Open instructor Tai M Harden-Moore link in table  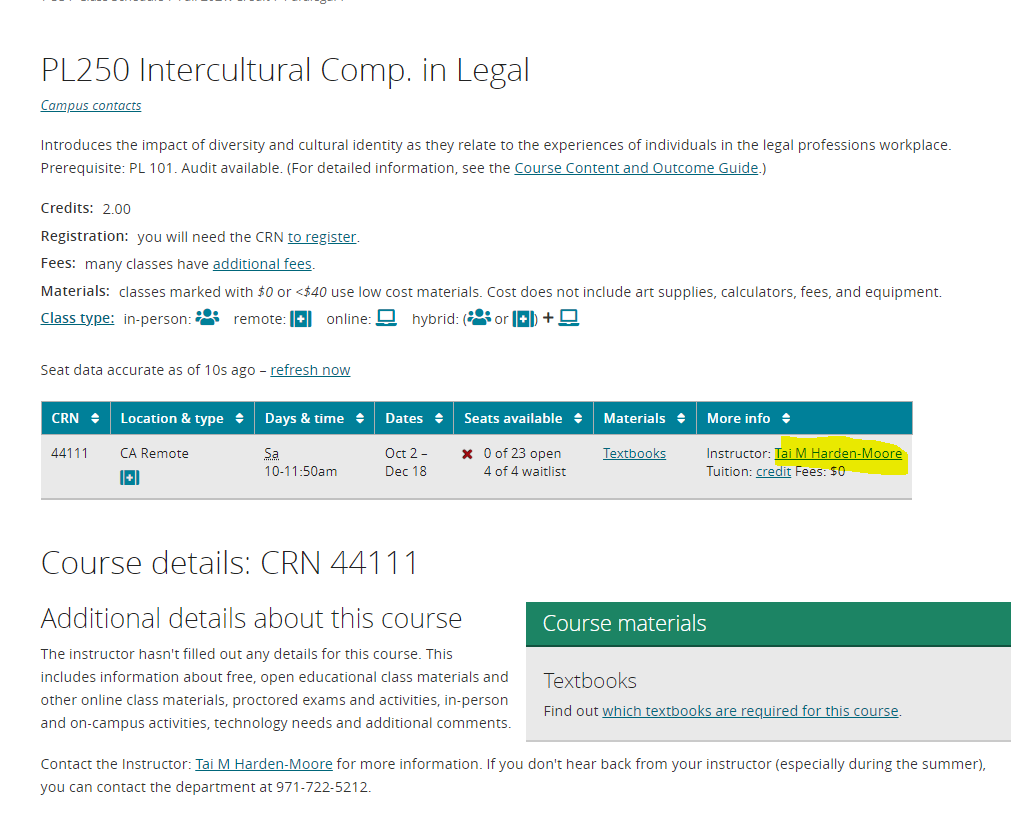[838, 454]
